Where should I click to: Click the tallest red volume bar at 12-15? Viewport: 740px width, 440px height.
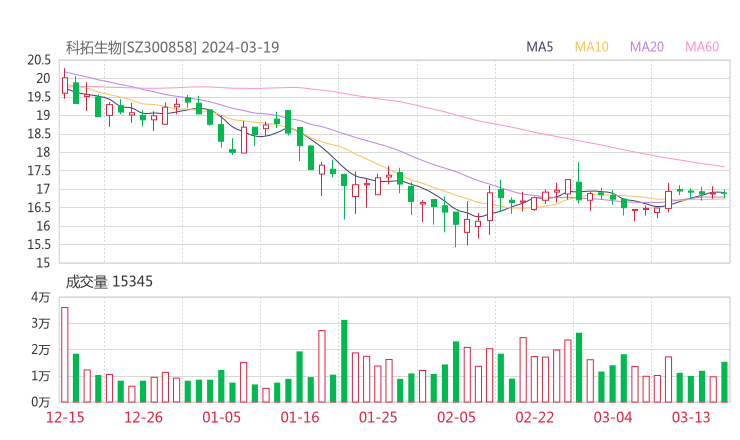(x=65, y=355)
